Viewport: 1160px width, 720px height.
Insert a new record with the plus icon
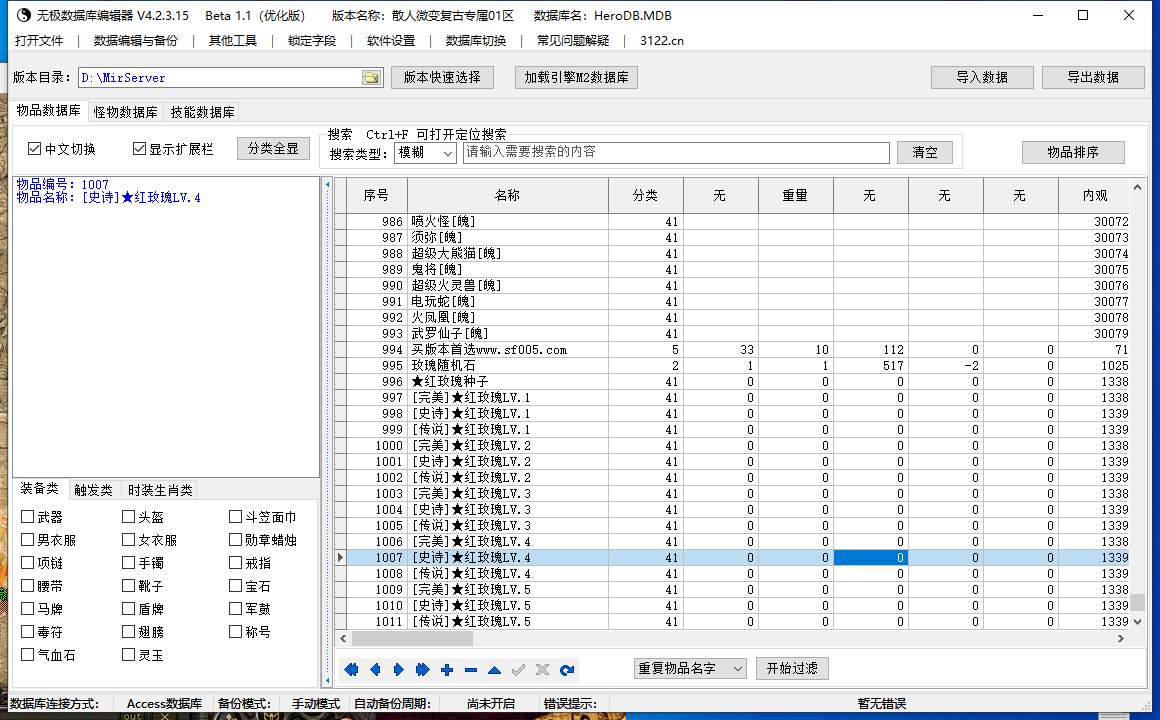[x=447, y=670]
